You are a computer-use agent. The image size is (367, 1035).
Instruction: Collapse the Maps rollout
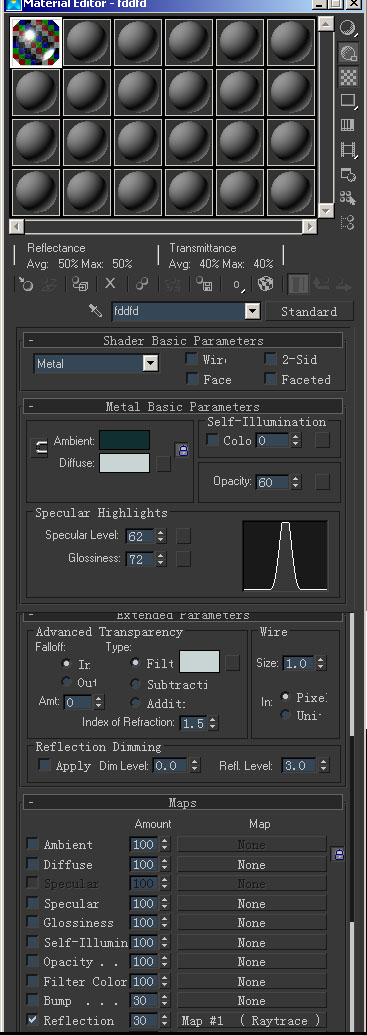(183, 803)
